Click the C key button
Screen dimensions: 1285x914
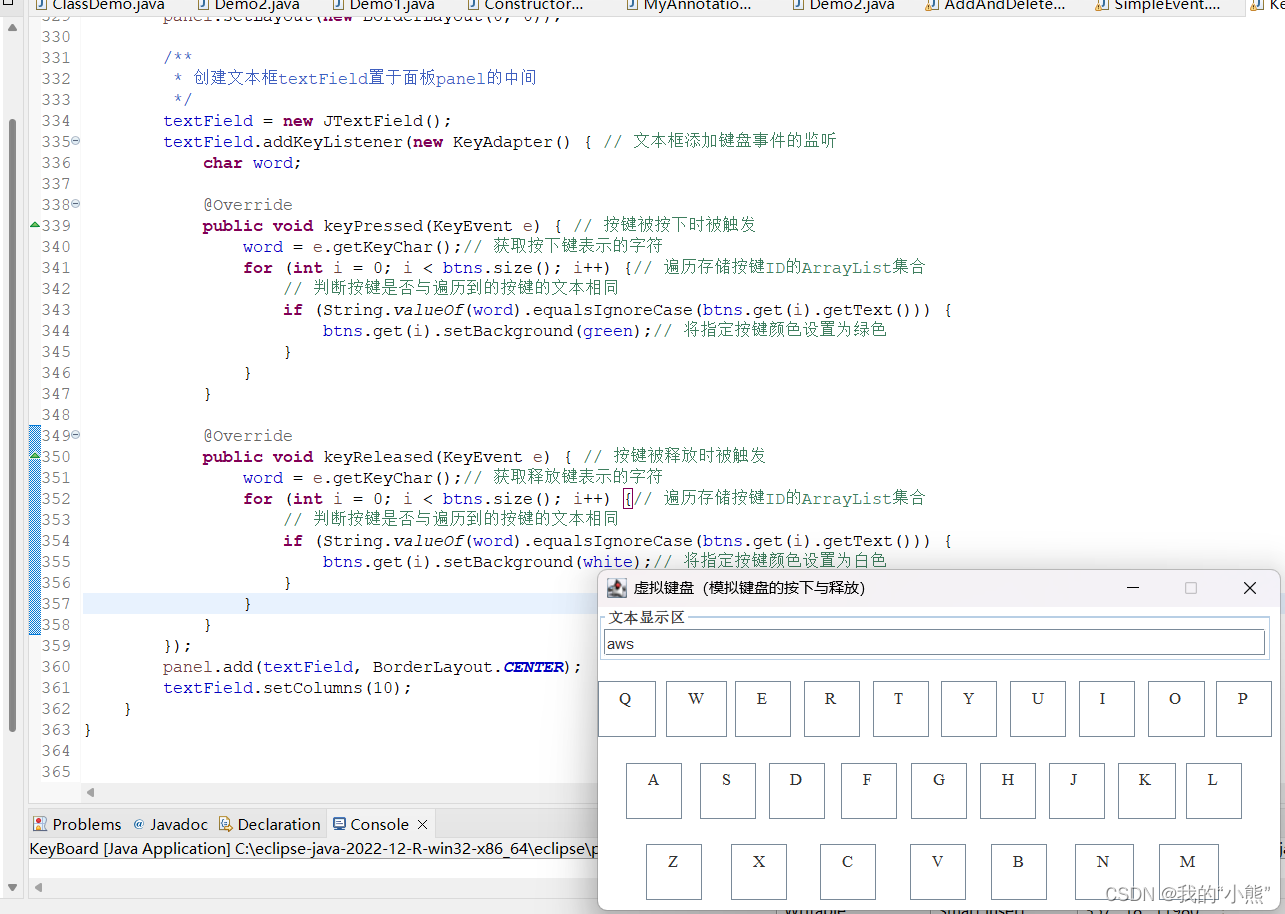[847, 872]
